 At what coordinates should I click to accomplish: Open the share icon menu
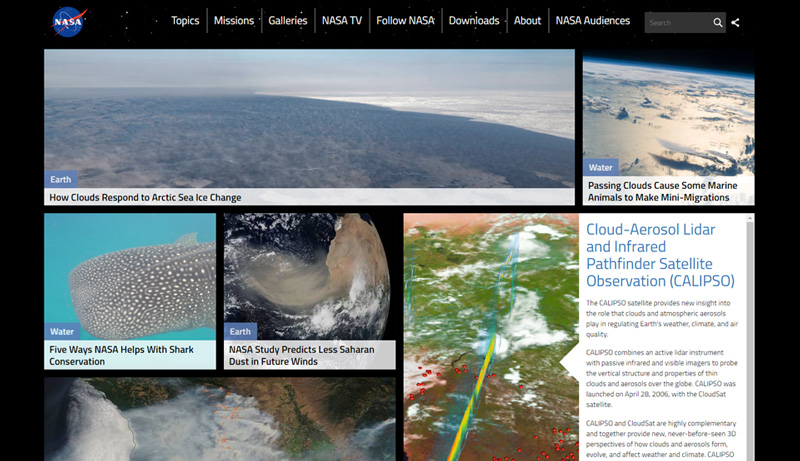coord(735,22)
